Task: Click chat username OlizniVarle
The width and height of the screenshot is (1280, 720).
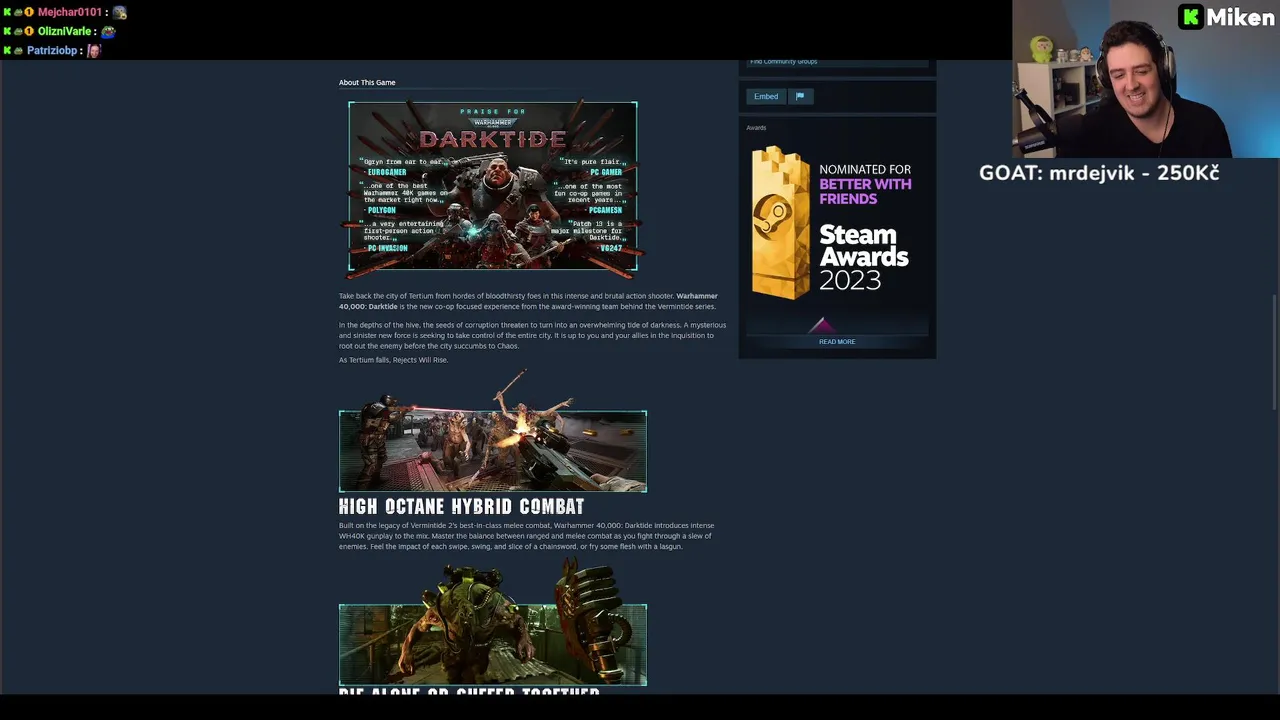Action: 64,31
